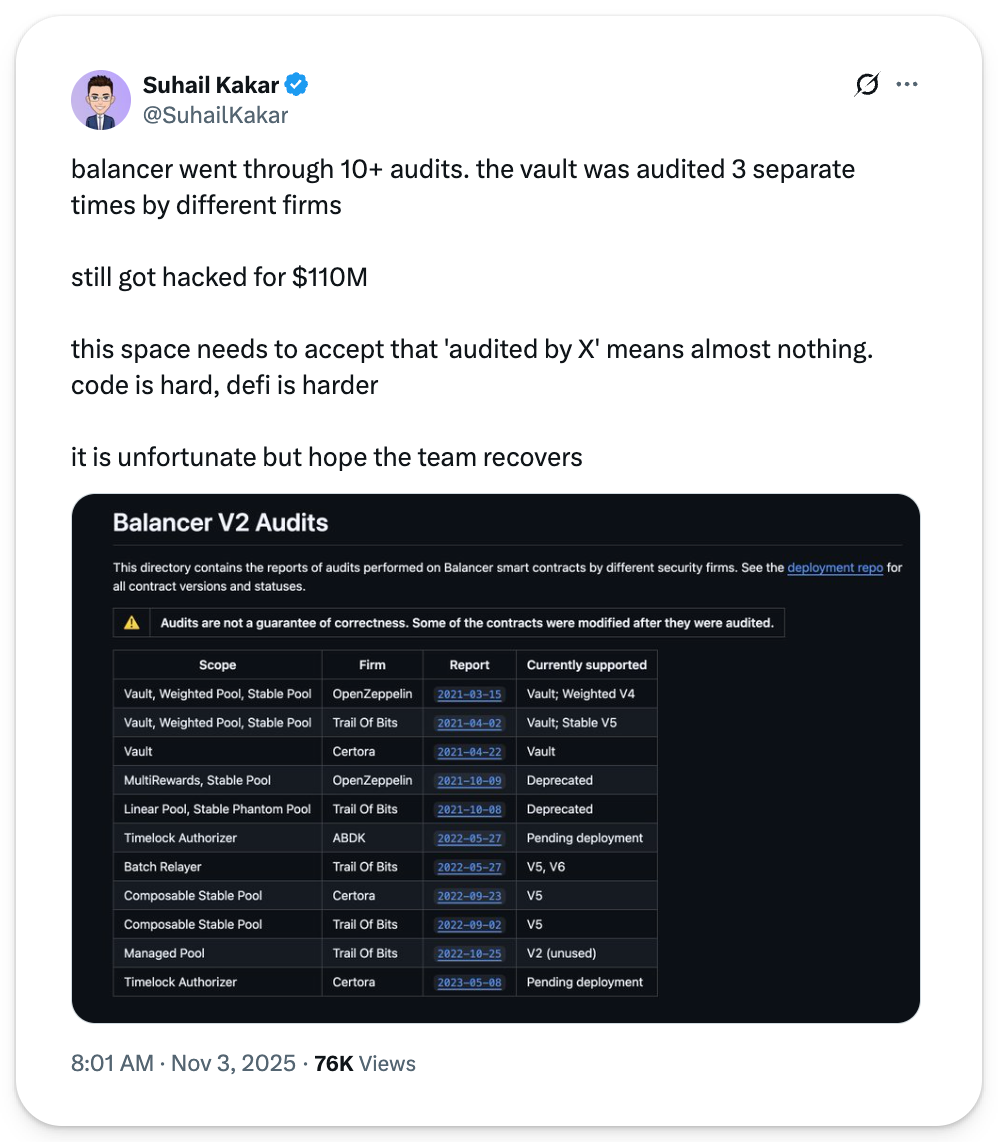Click the tweet timestamp 8:01 AM Nov 3, 2025

pyautogui.click(x=183, y=1063)
